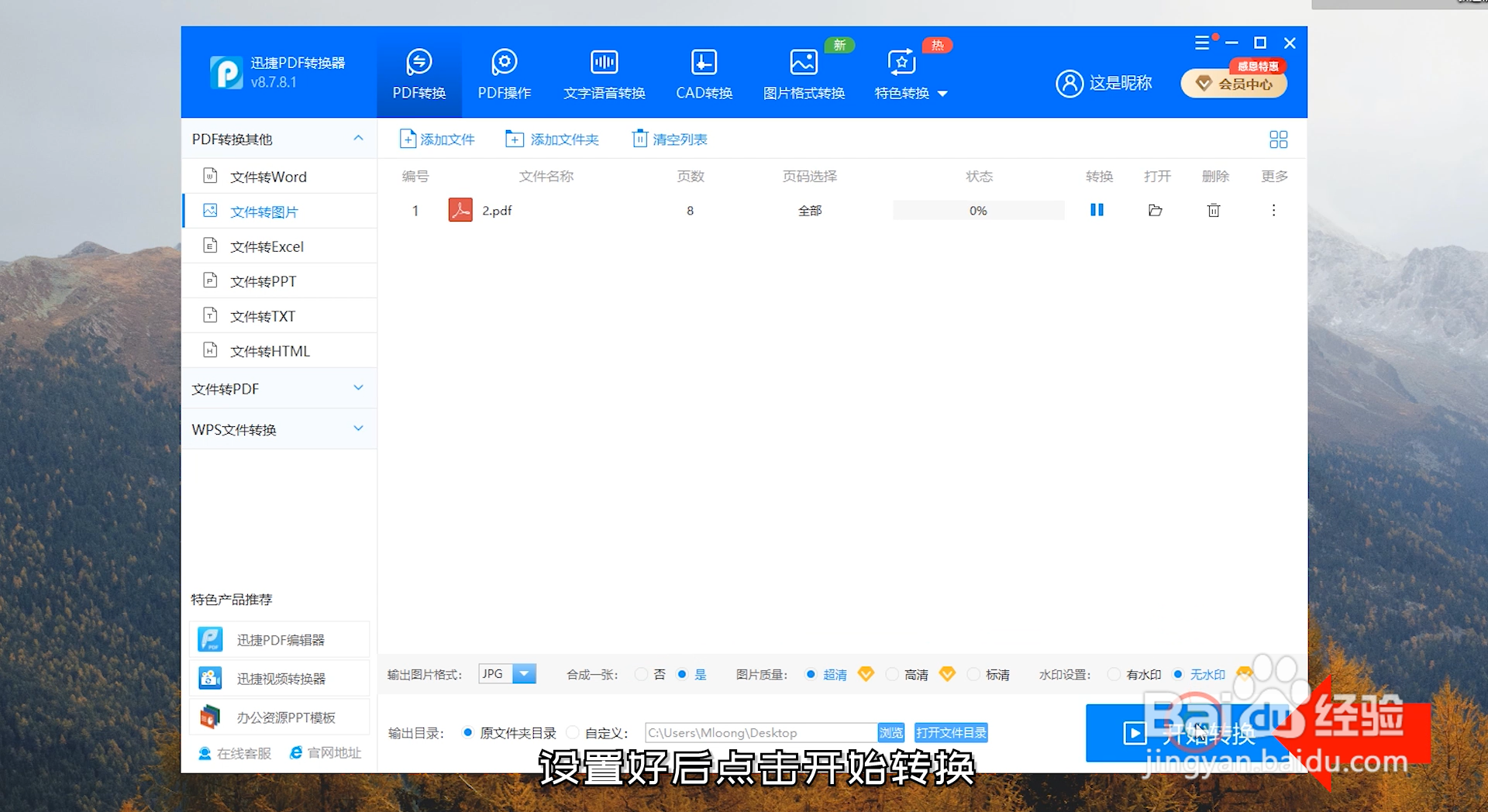Image resolution: width=1488 pixels, height=812 pixels.
Task: Expand the 文件转PDF section
Action: (357, 388)
